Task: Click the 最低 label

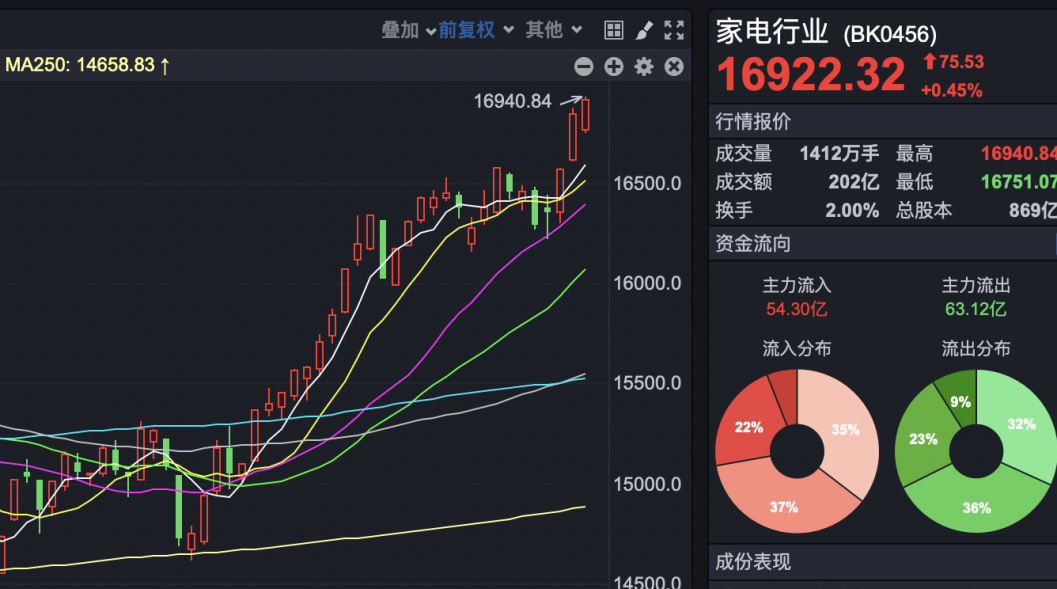Action: pos(914,182)
